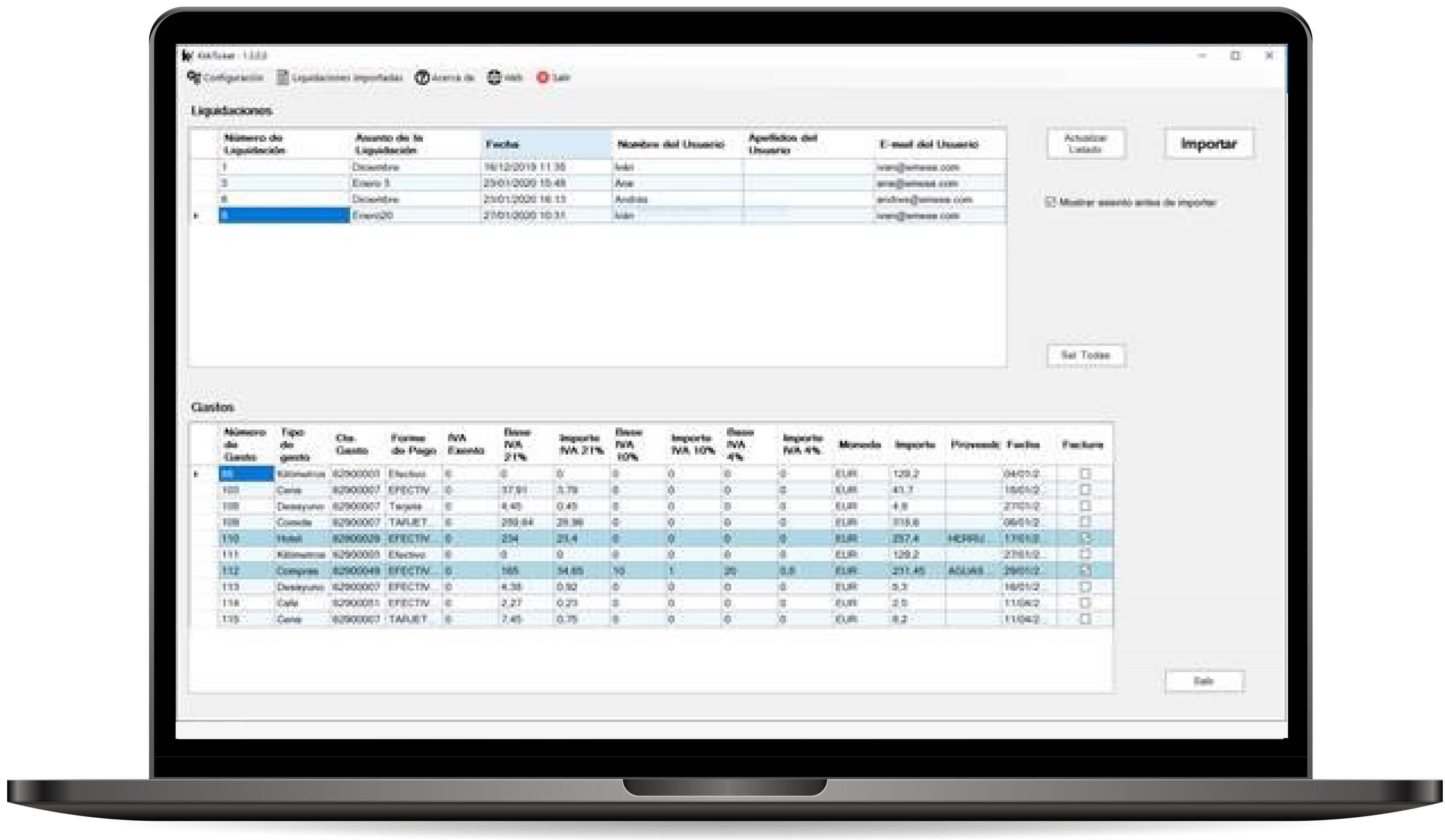Select the Enero 5 liquidation from Ana
Viewport: 1445px width, 840px height.
(x=598, y=183)
